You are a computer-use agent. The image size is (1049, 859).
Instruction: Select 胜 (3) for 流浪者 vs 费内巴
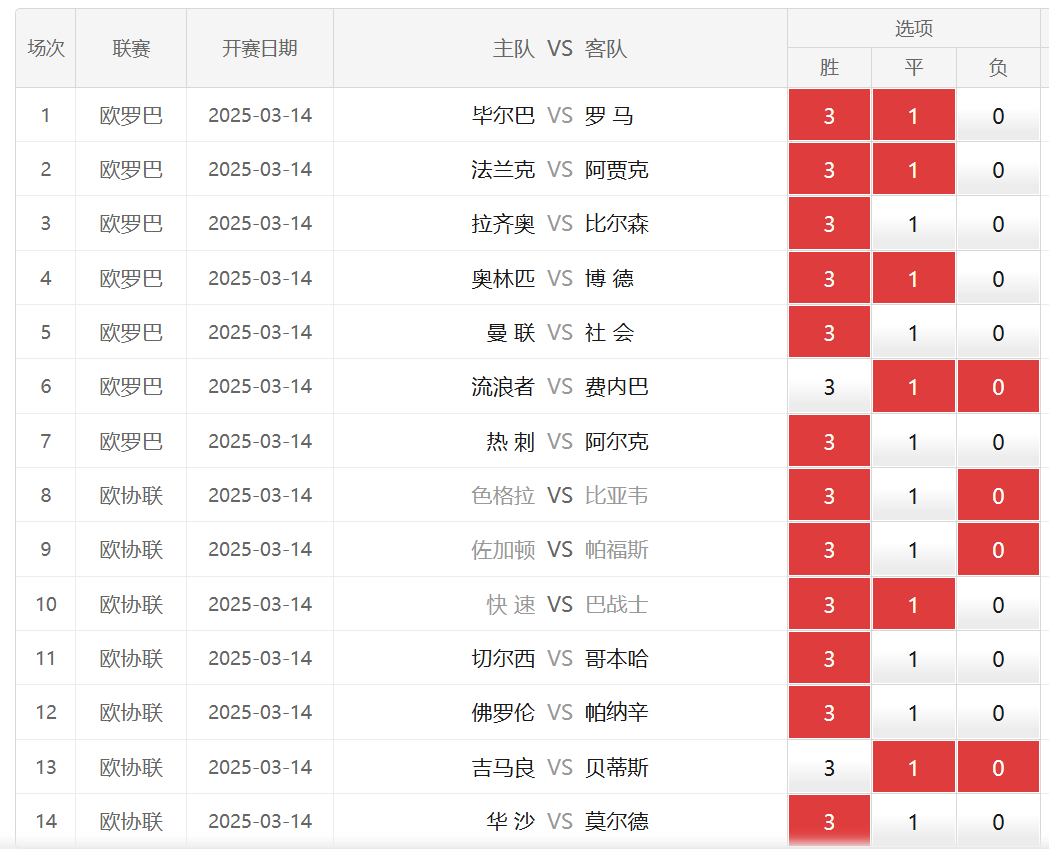point(829,387)
